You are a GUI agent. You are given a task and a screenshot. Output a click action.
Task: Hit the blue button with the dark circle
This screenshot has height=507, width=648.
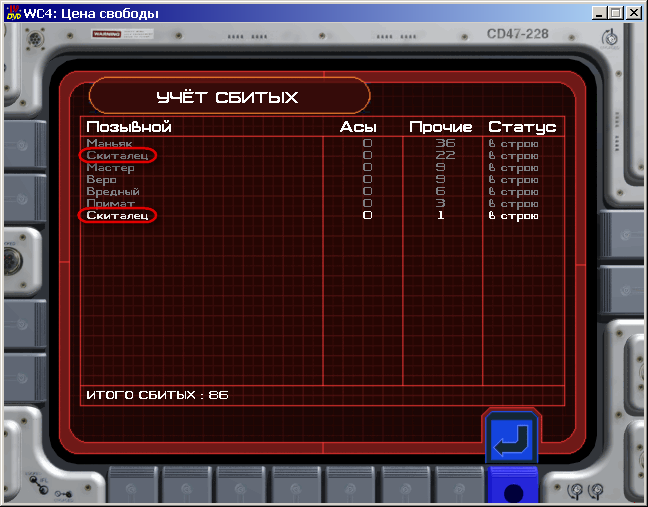[513, 485]
